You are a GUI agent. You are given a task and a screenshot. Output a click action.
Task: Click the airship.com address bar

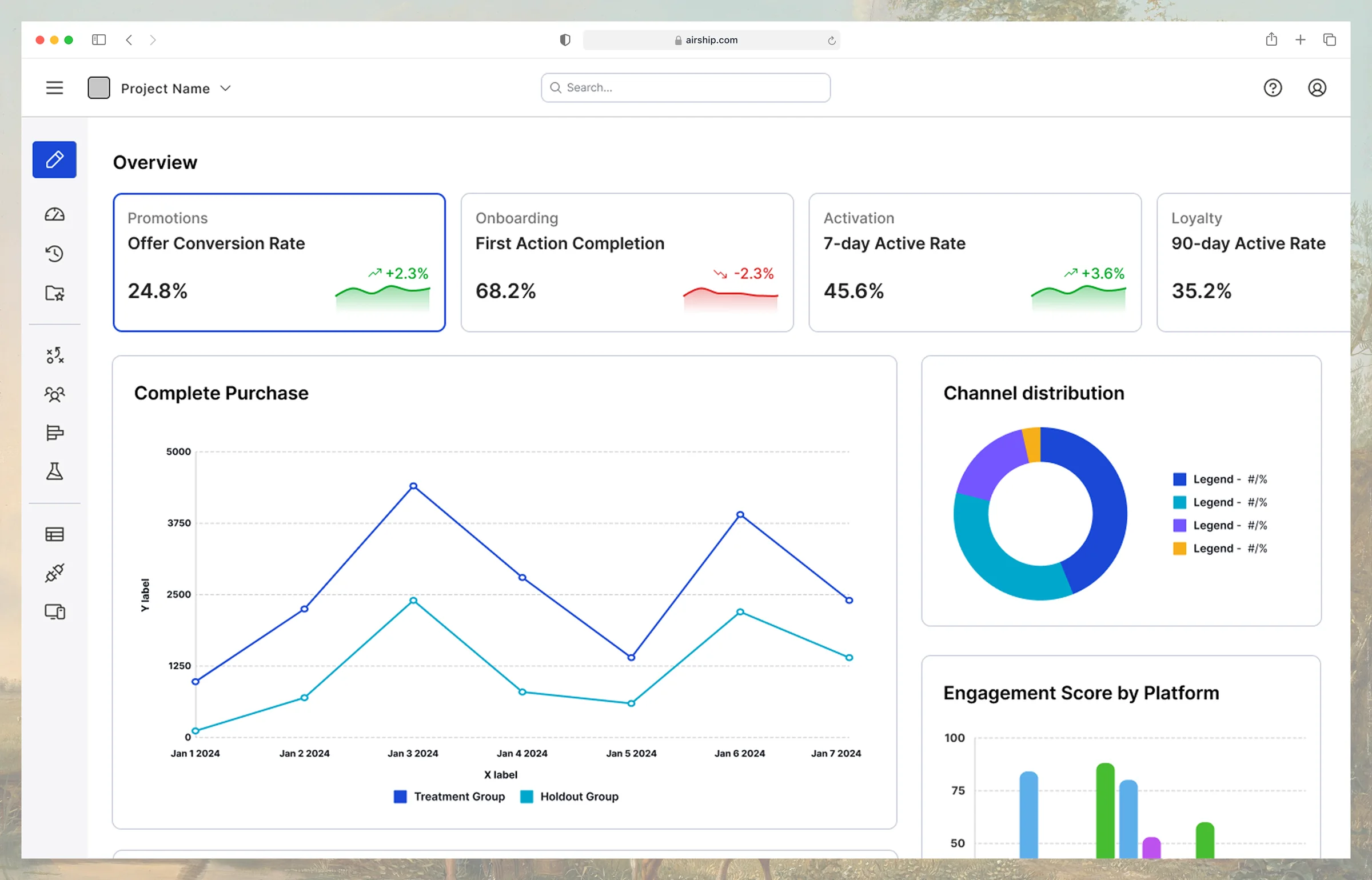(x=711, y=40)
